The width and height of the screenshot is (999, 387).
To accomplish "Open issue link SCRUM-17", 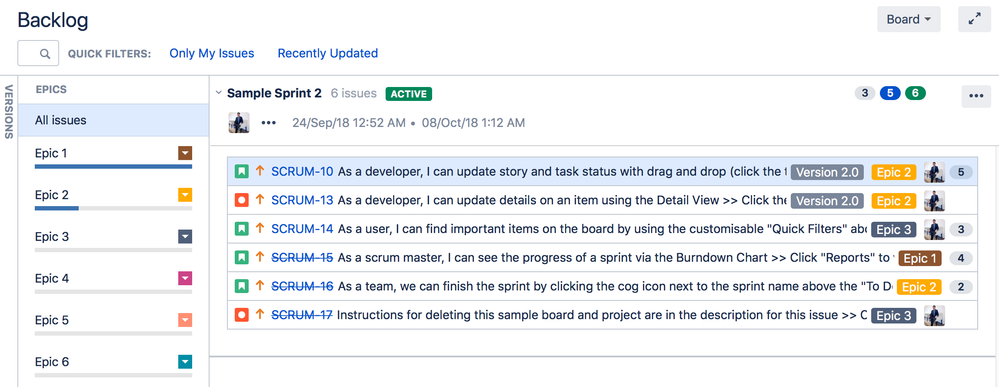I will point(302,315).
